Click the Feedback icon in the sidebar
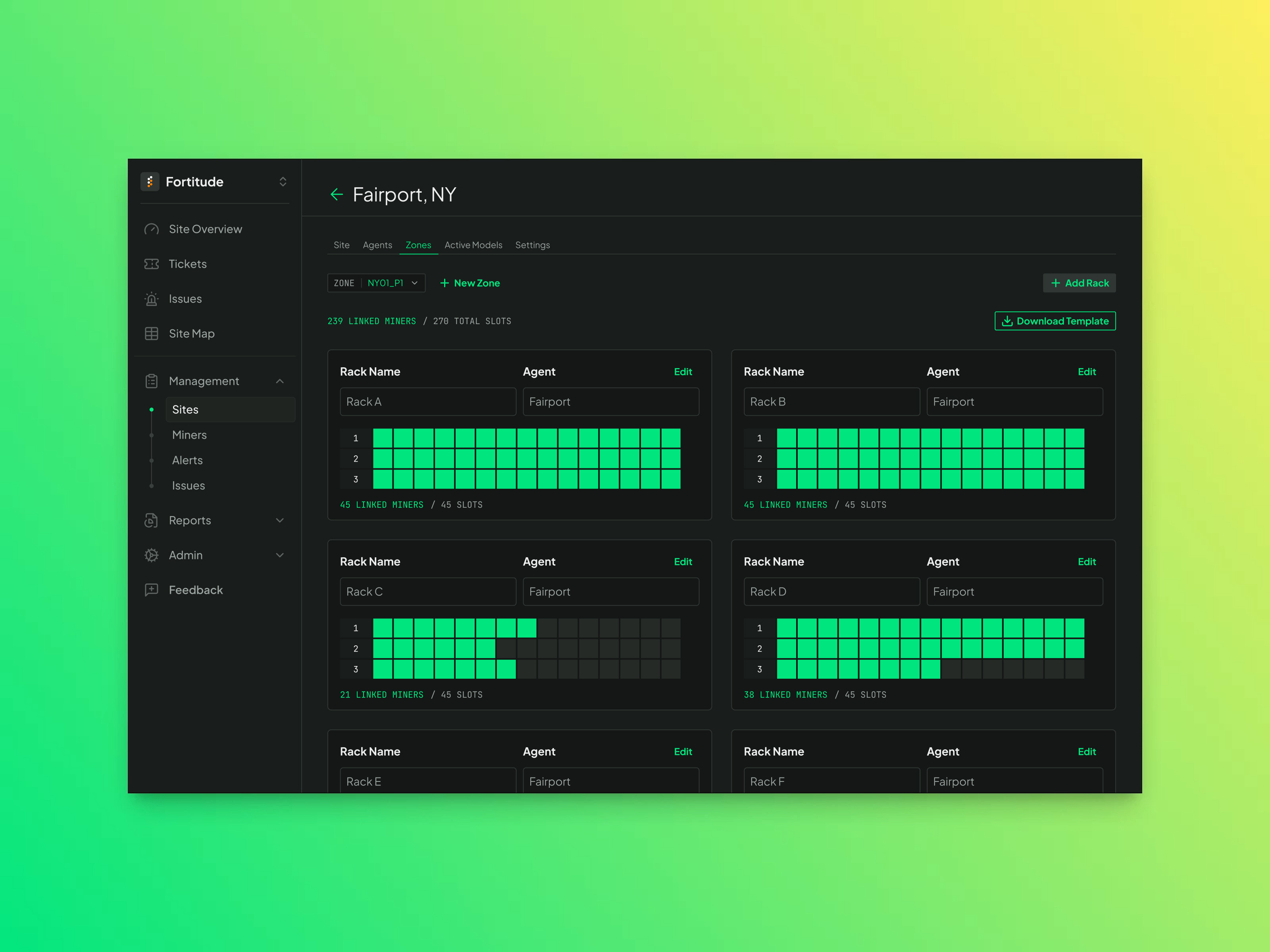The height and width of the screenshot is (952, 1270). (x=151, y=590)
